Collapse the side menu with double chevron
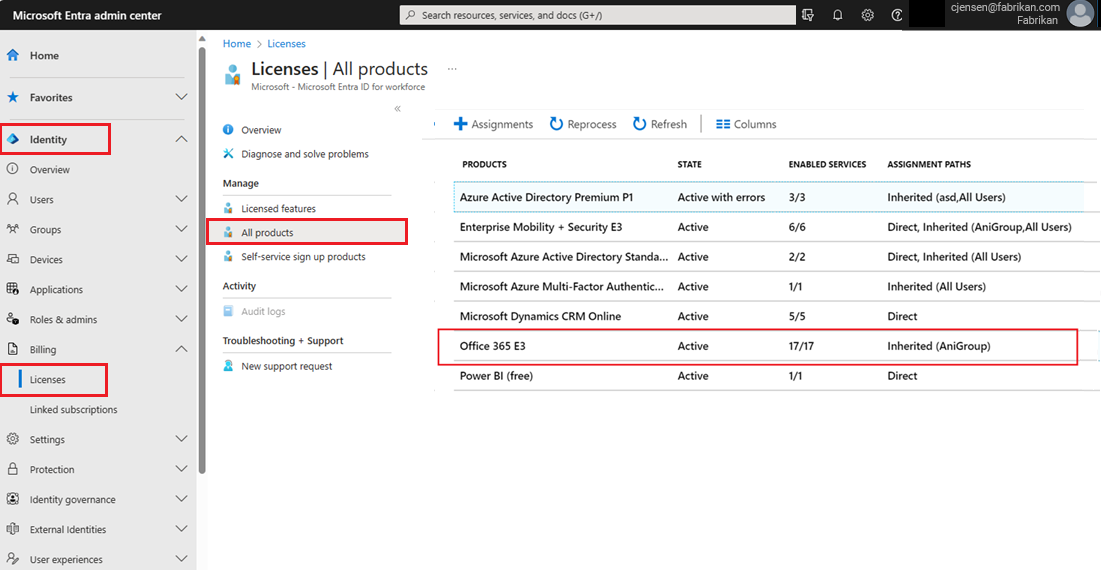Viewport: 1101px width, 570px height. point(397,108)
